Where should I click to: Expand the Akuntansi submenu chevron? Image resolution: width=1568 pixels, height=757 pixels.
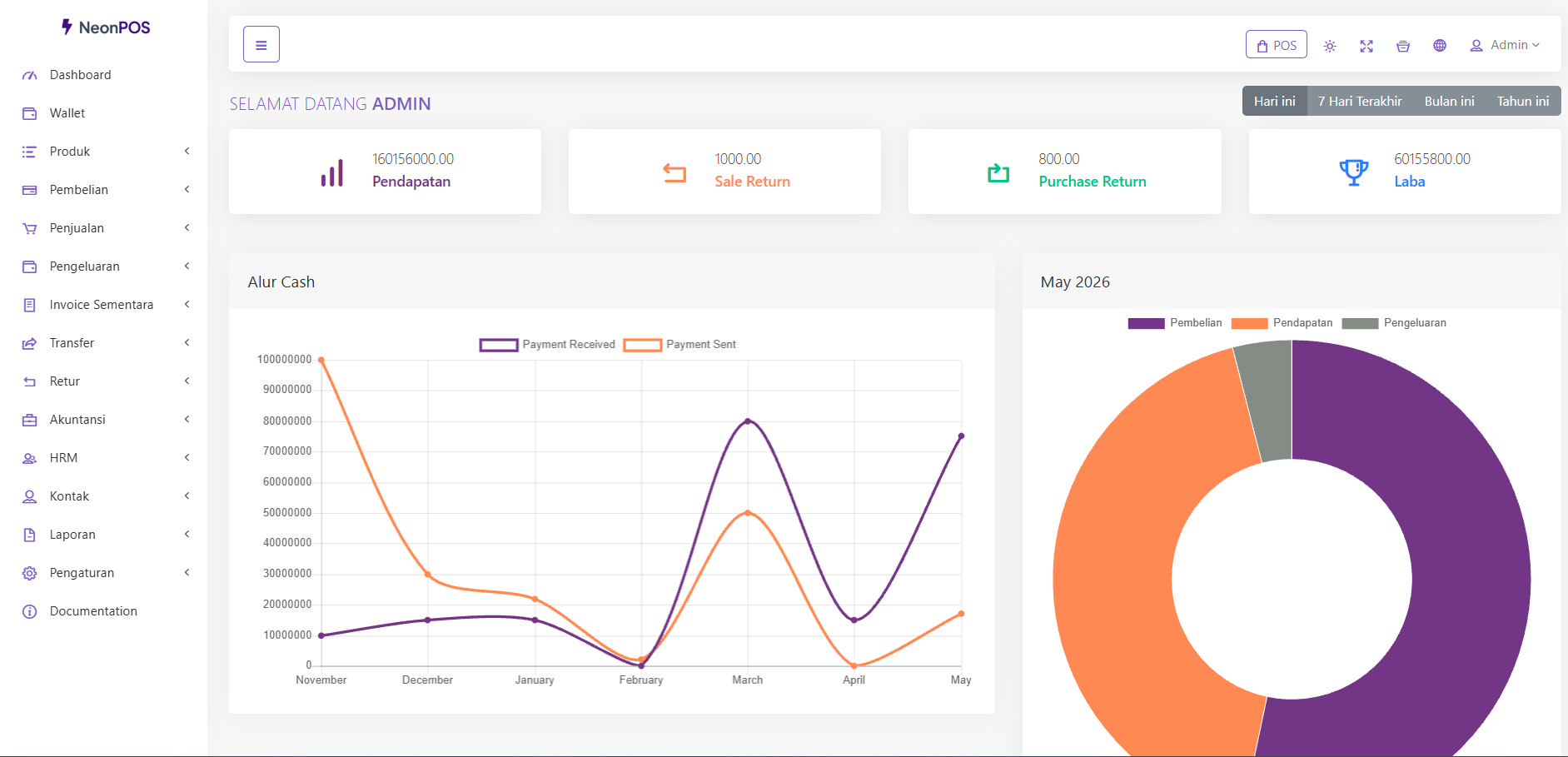click(x=187, y=419)
